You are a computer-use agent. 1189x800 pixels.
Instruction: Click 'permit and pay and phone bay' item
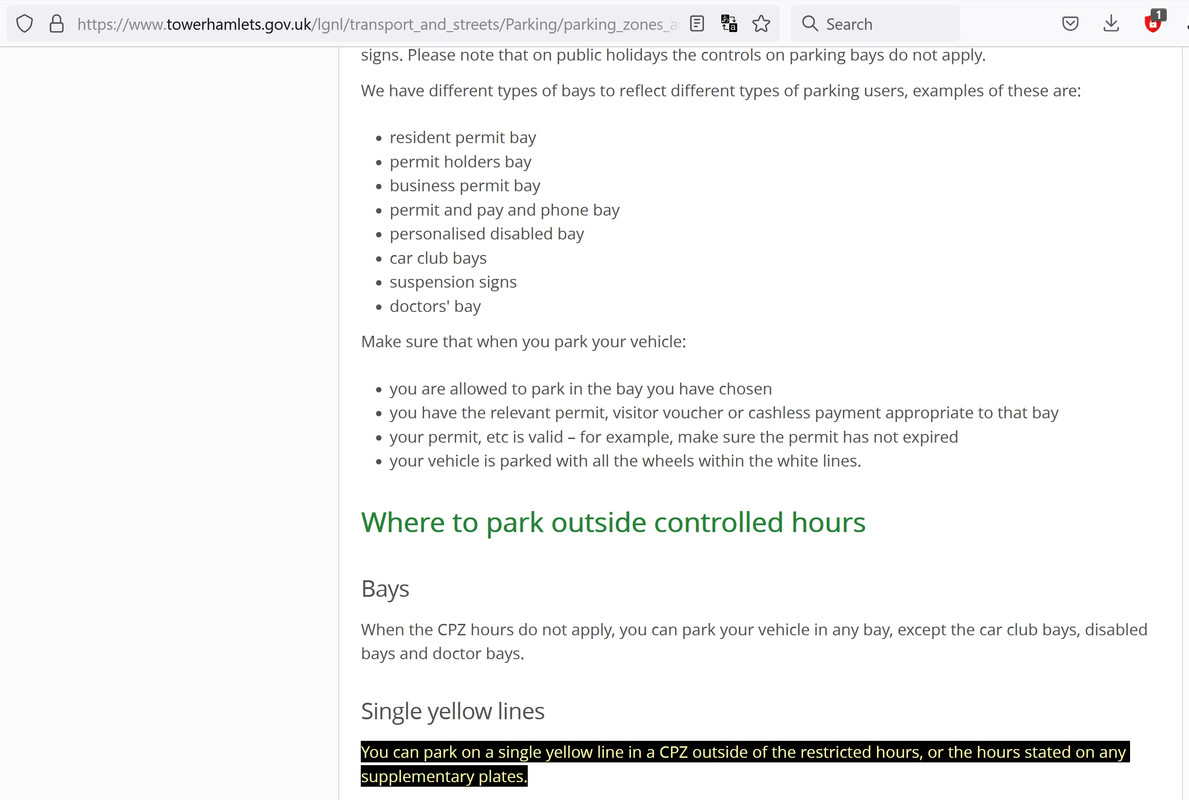(504, 210)
